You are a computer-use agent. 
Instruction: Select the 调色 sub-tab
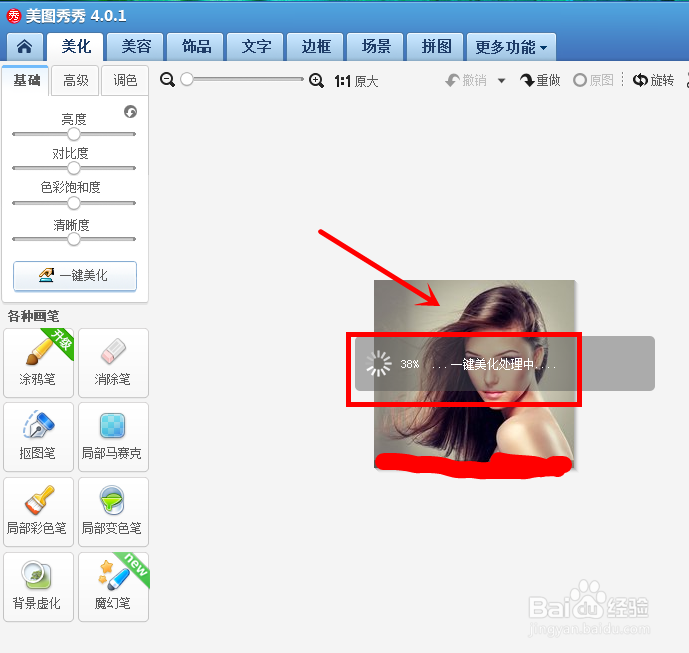point(125,80)
